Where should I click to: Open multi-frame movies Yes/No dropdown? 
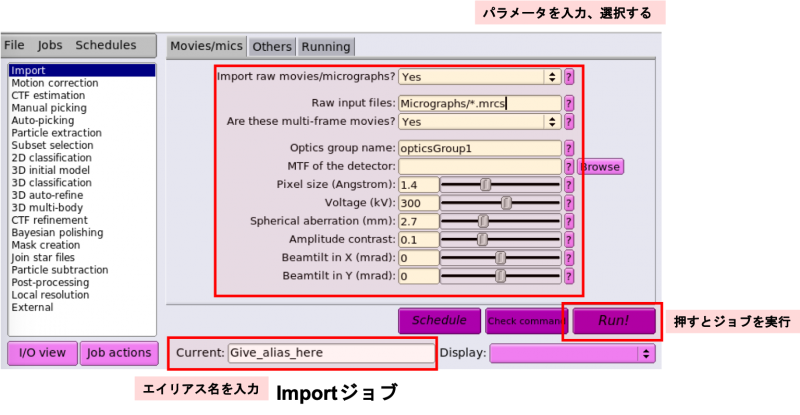[480, 121]
